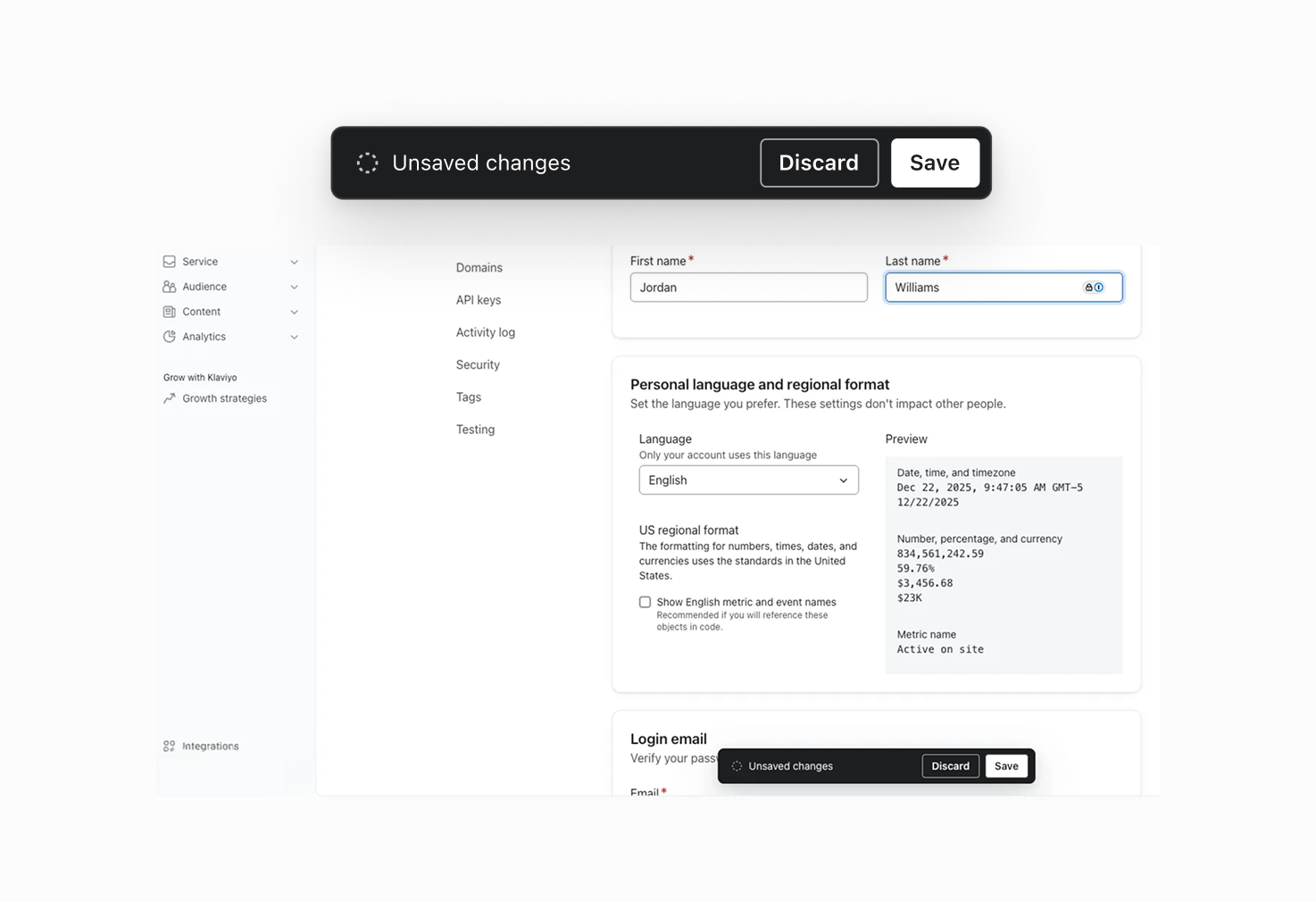
Task: Click the password manager icon in Last name field
Action: coord(1094,288)
